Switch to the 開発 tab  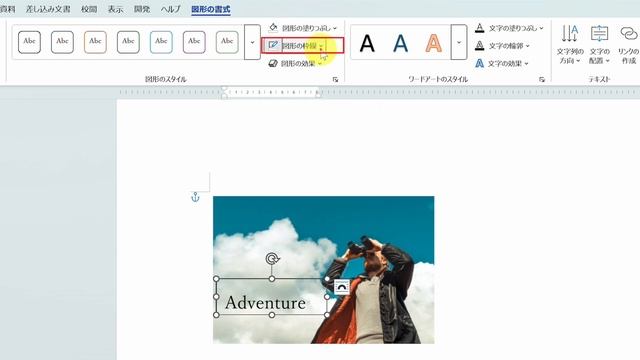pyautogui.click(x=142, y=9)
